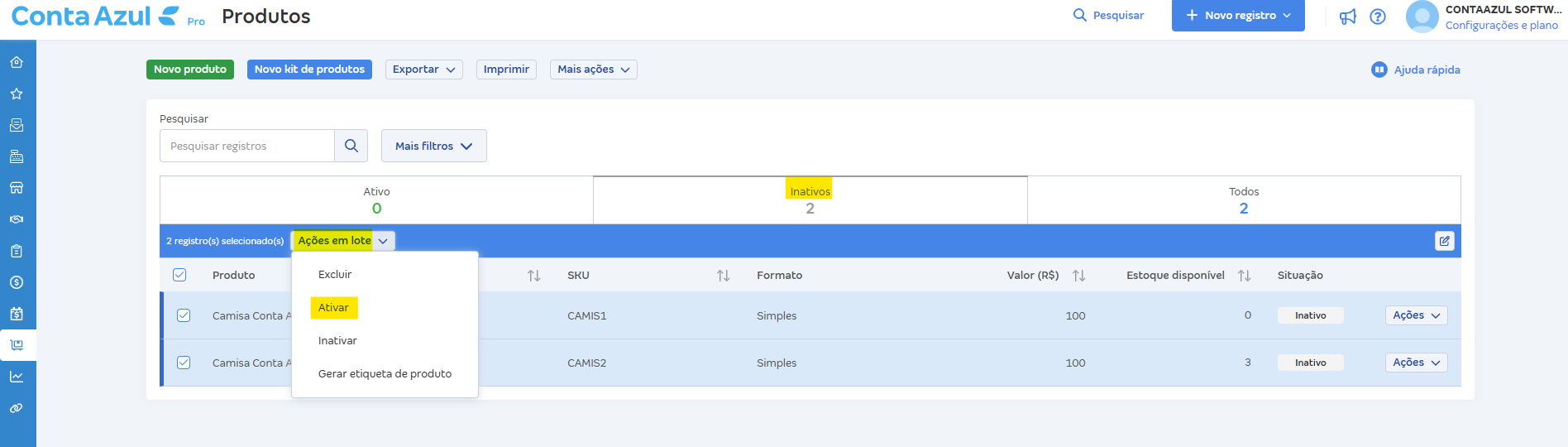
Task: Open the question mark help icon
Action: click(1378, 17)
